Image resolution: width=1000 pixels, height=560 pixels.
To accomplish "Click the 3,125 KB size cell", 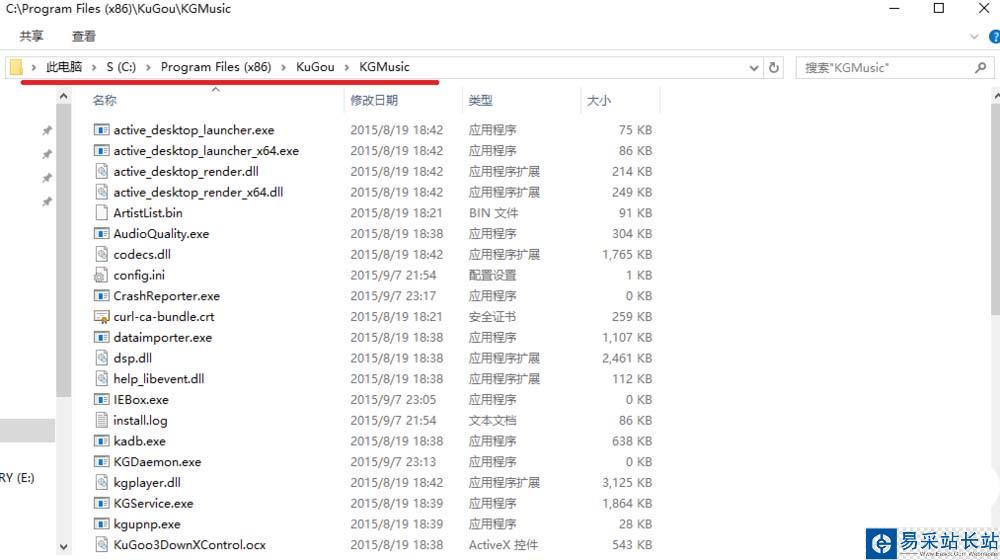I will tap(627, 483).
